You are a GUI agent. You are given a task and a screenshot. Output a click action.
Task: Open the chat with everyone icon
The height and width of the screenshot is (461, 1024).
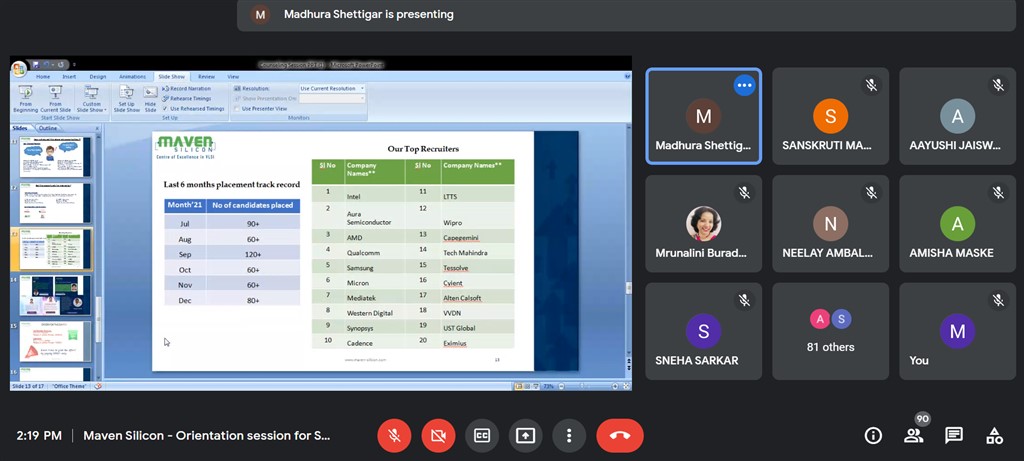tap(953, 436)
